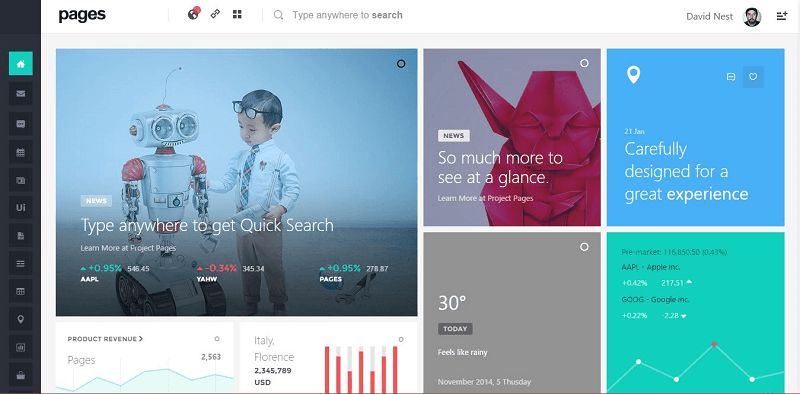800x394 pixels.
Task: Open the briefcase sidebar icon
Action: coord(20,375)
